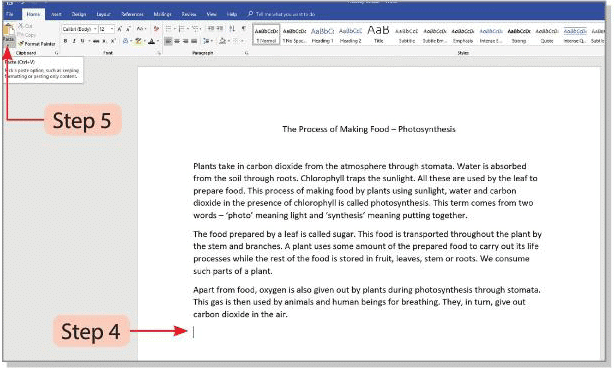Viewport: 614px width, 368px height.
Task: Apply the Title style
Action: (378, 34)
